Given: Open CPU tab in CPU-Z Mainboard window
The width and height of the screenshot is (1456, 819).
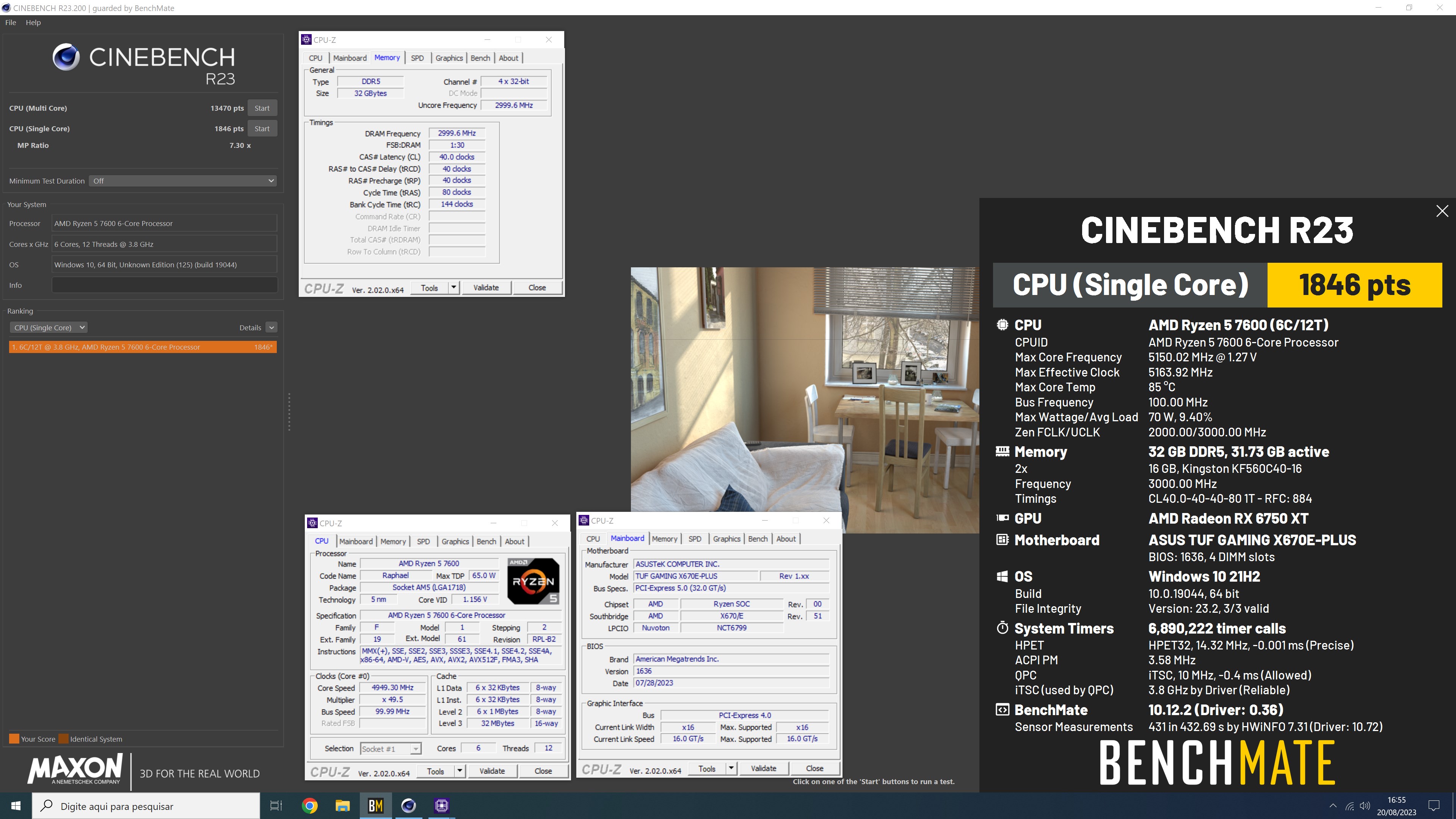Looking at the screenshot, I should [x=593, y=539].
